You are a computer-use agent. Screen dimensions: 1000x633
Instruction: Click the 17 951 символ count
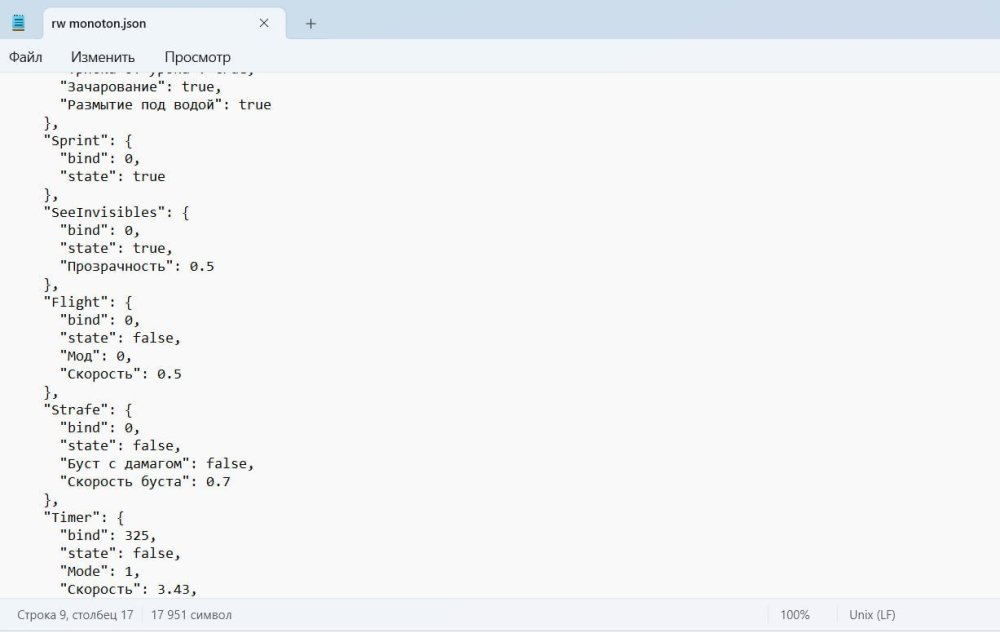pyautogui.click(x=191, y=615)
